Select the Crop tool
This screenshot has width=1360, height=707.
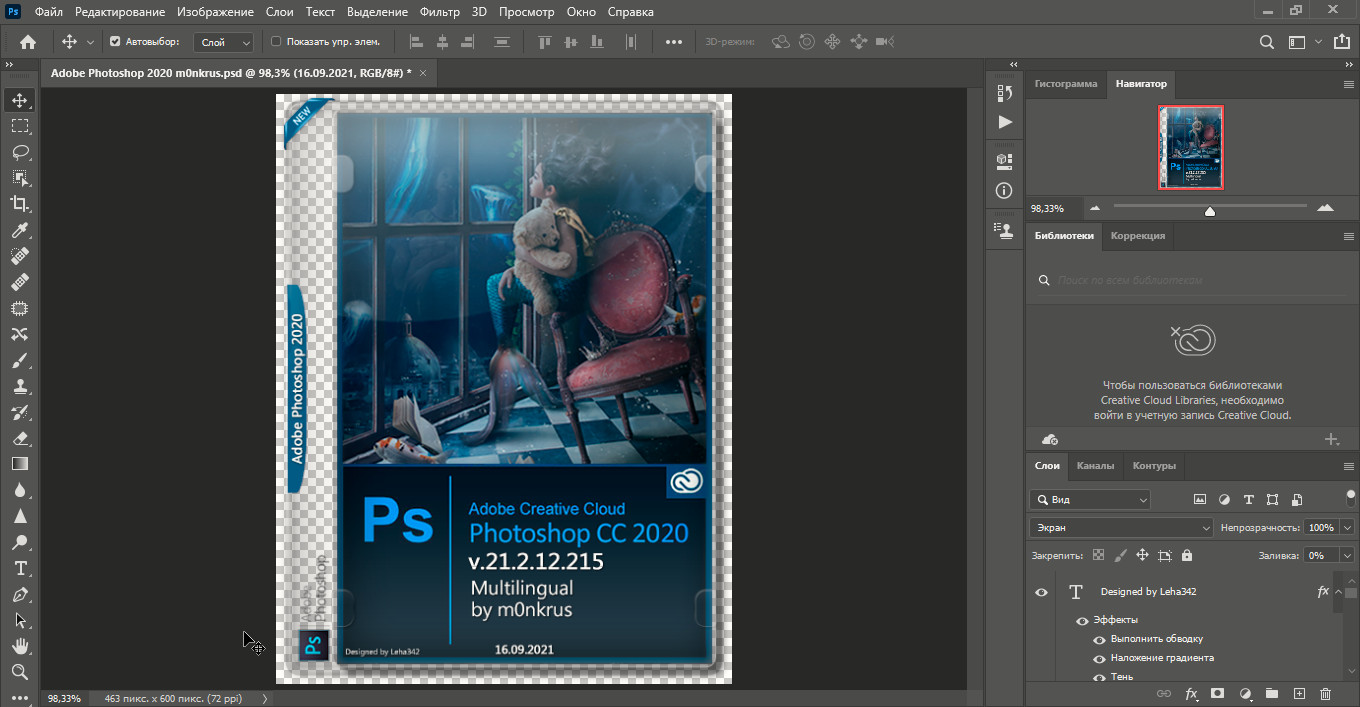pos(20,204)
